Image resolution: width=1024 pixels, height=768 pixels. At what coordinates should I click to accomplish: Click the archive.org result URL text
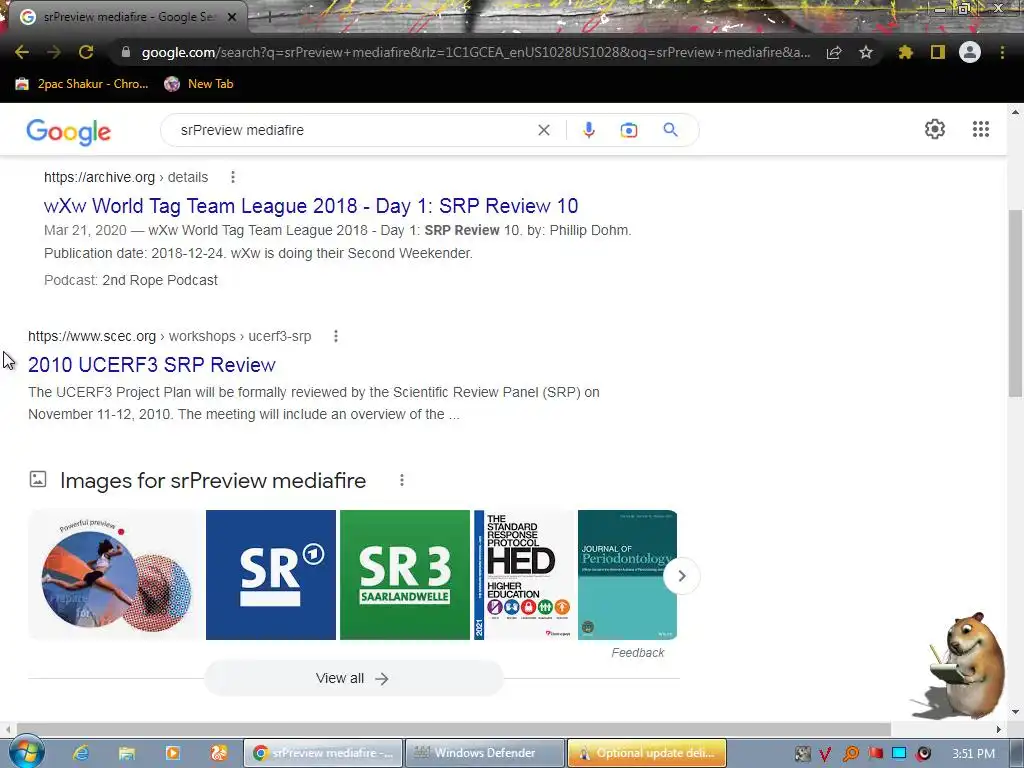[126, 177]
